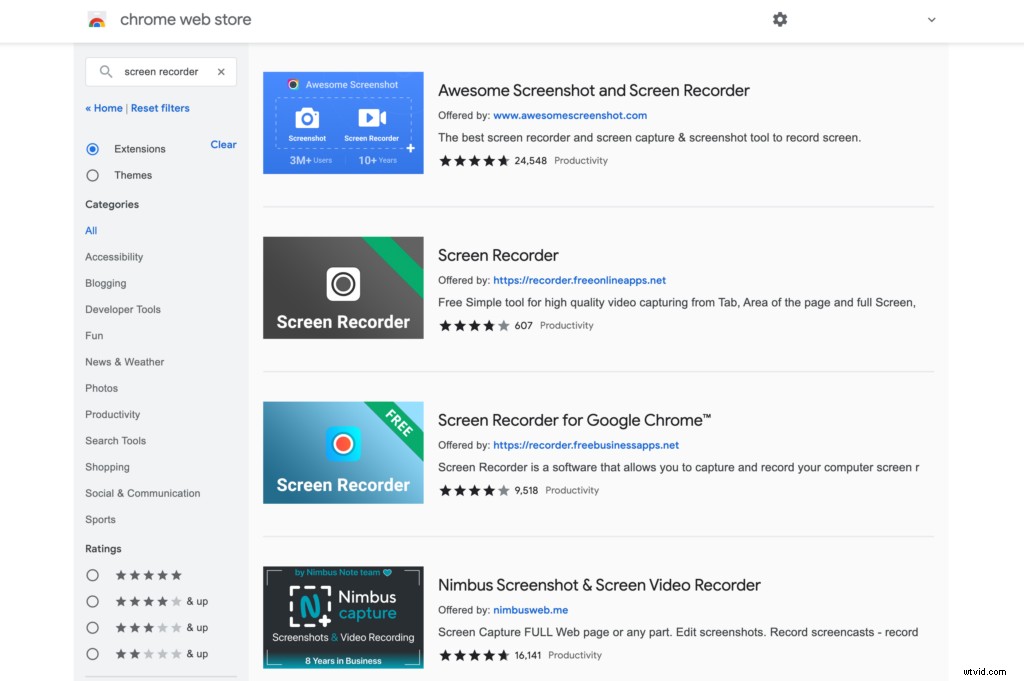Select the Themes radio button
Screen dimensions: 1024x681
pyautogui.click(x=92, y=174)
